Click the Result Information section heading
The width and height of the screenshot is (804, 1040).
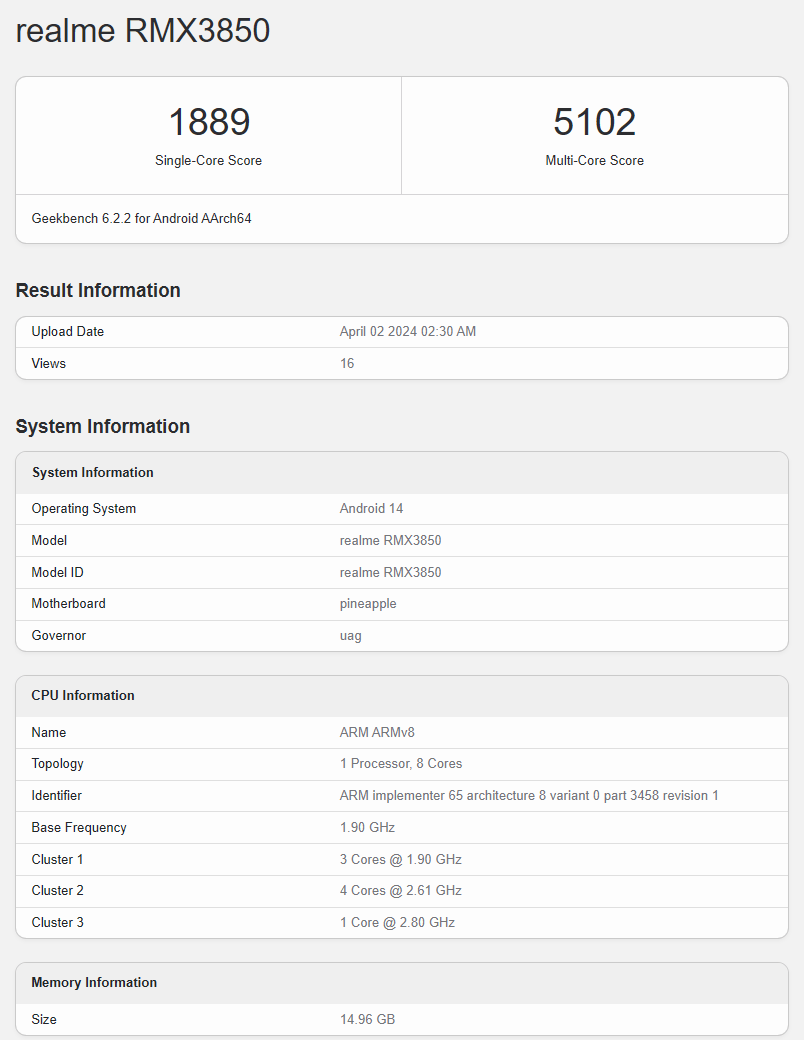coord(97,290)
